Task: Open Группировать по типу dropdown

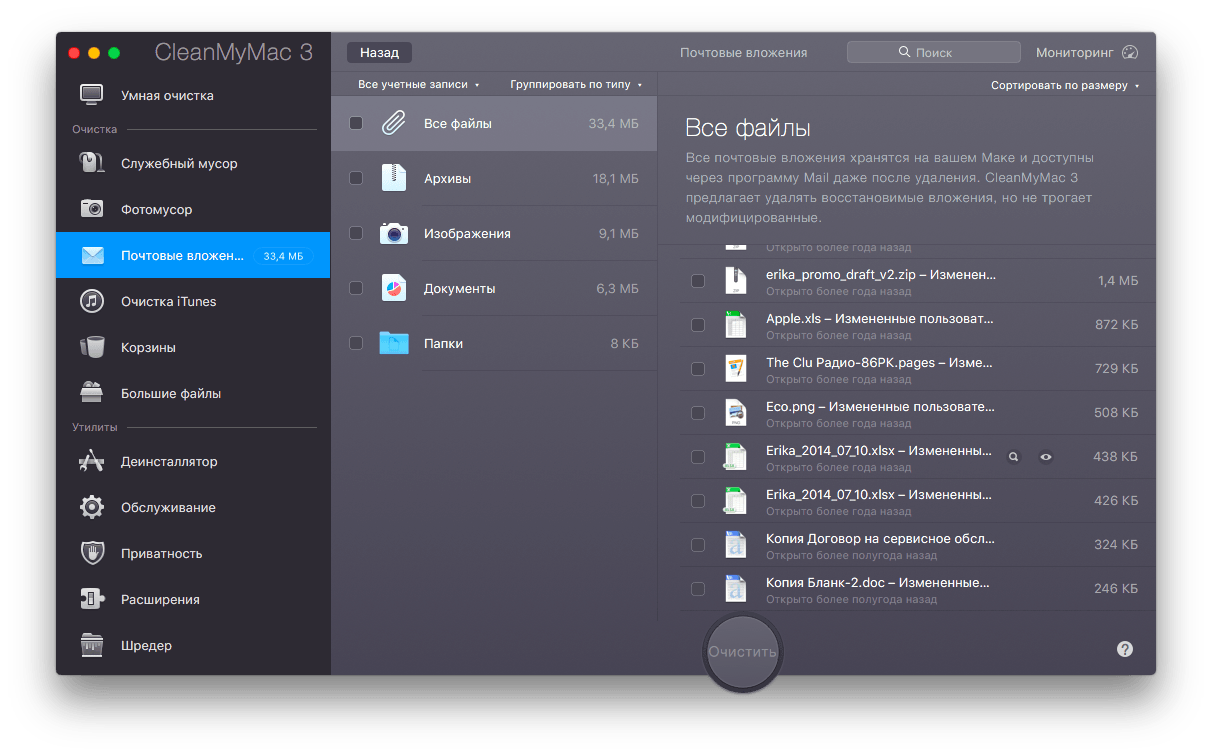Action: [x=576, y=85]
